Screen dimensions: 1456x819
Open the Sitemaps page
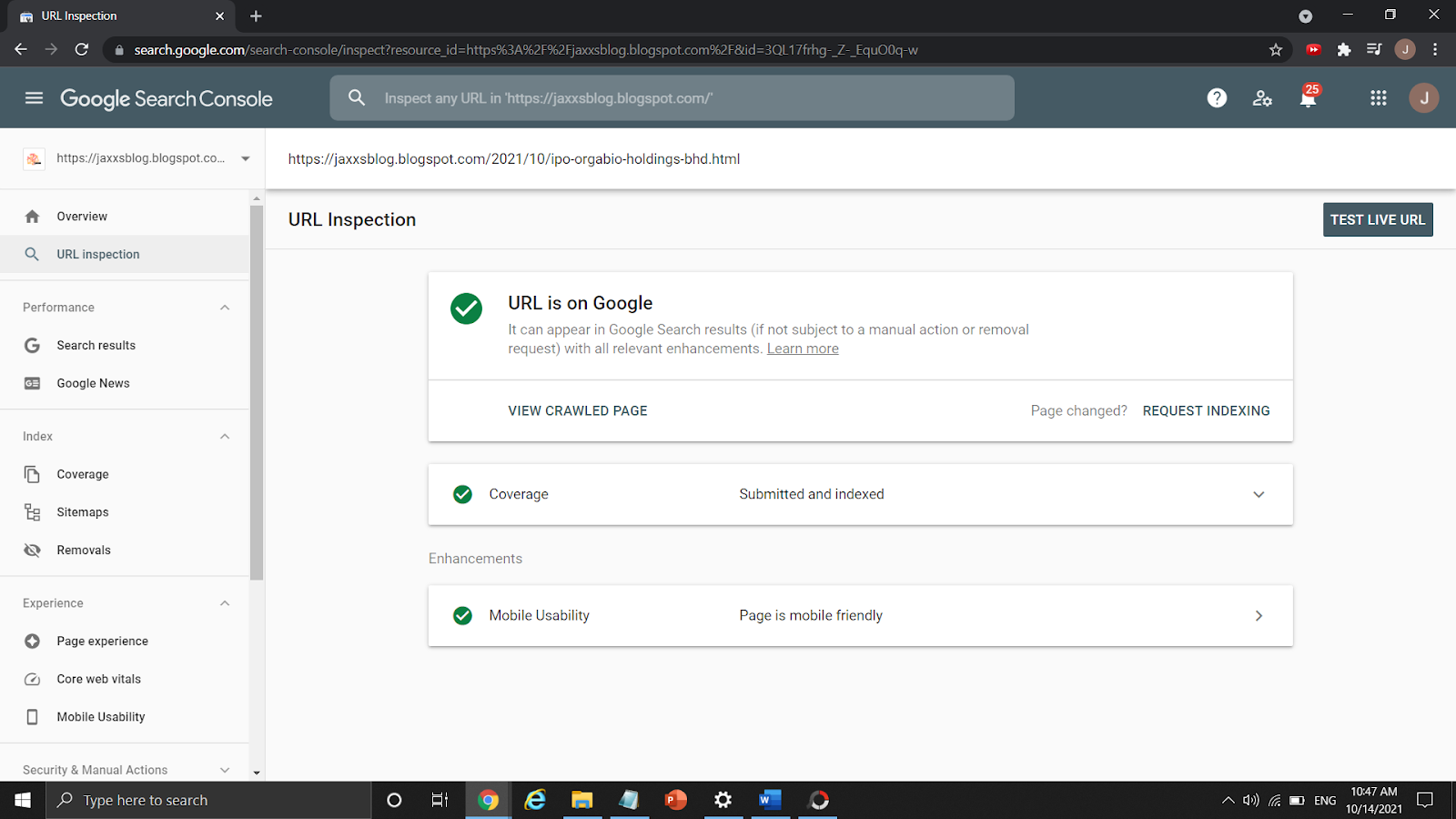coord(125,512)
